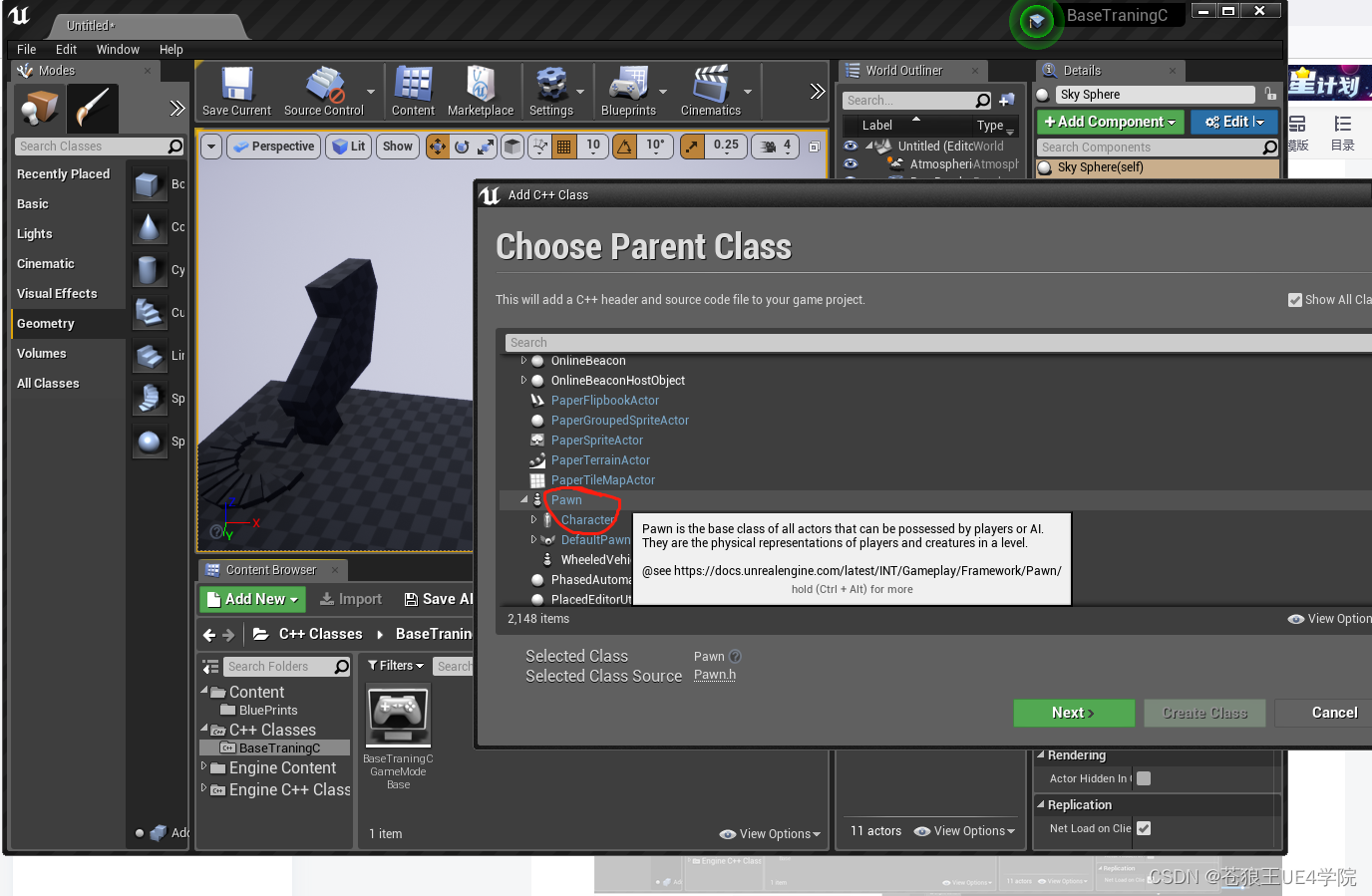Select the Linear Stair brush icon
The width and height of the screenshot is (1372, 896).
[x=149, y=356]
